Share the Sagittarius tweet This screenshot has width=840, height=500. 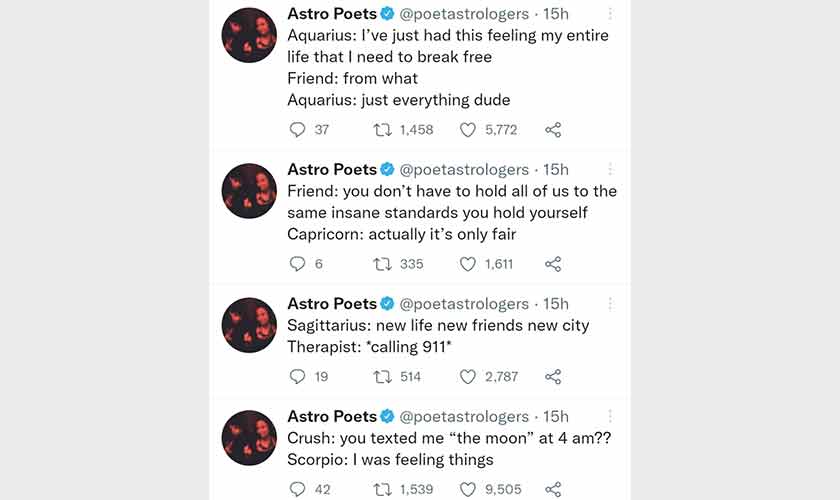553,377
